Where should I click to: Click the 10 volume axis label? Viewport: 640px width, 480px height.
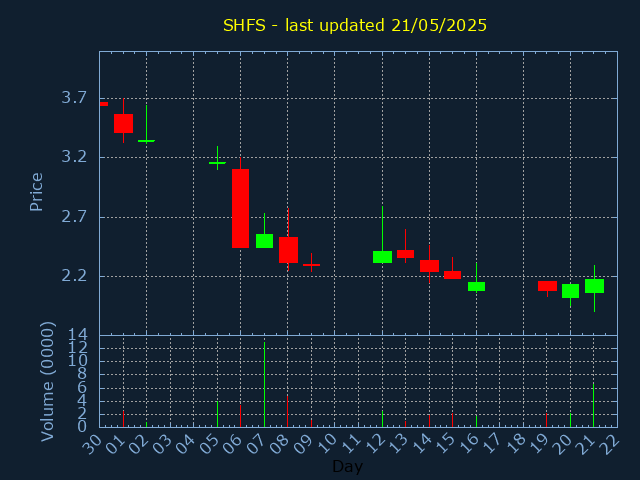tap(77, 361)
